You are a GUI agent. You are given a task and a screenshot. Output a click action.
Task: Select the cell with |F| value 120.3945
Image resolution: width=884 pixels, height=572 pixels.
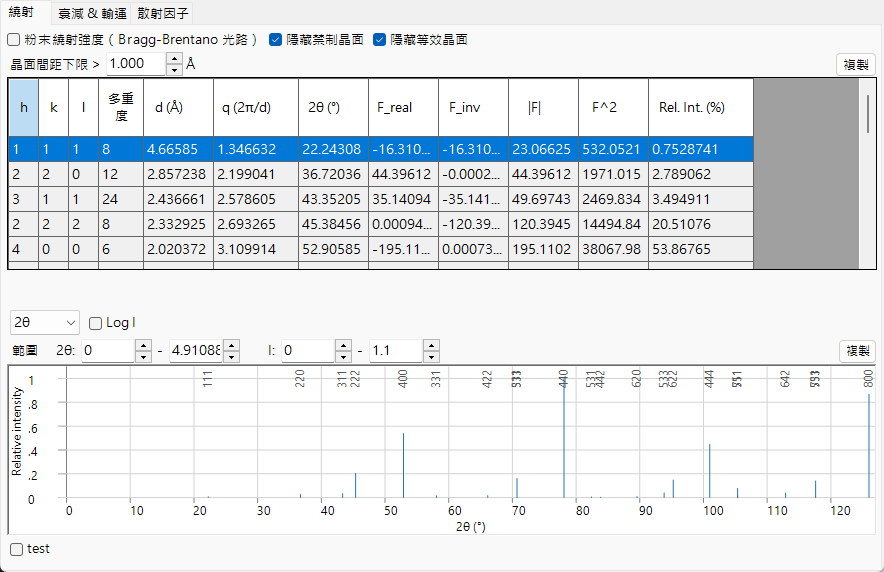point(543,224)
